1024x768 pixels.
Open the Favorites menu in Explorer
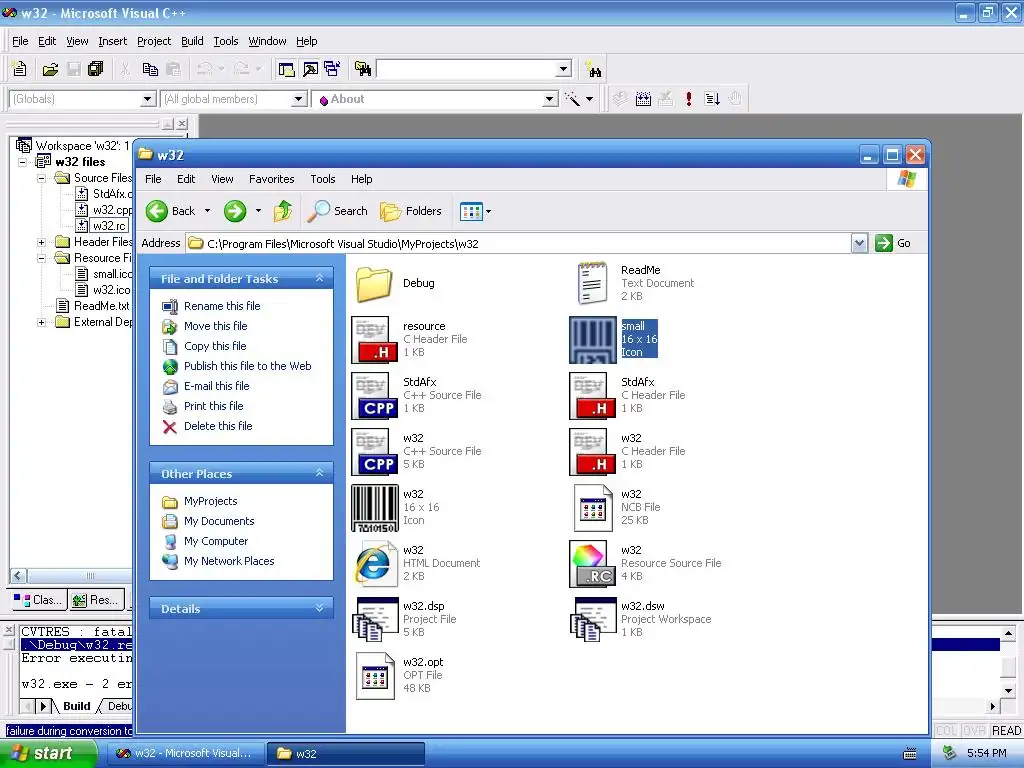tap(272, 179)
